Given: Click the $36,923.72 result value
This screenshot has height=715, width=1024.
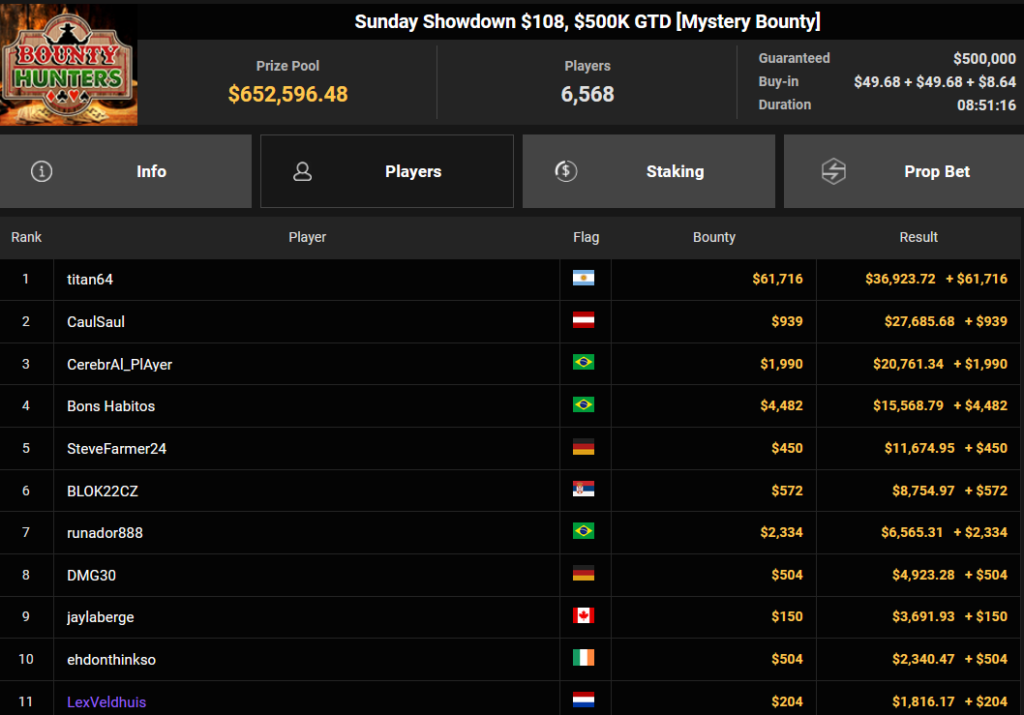Looking at the screenshot, I should pyautogui.click(x=900, y=279).
